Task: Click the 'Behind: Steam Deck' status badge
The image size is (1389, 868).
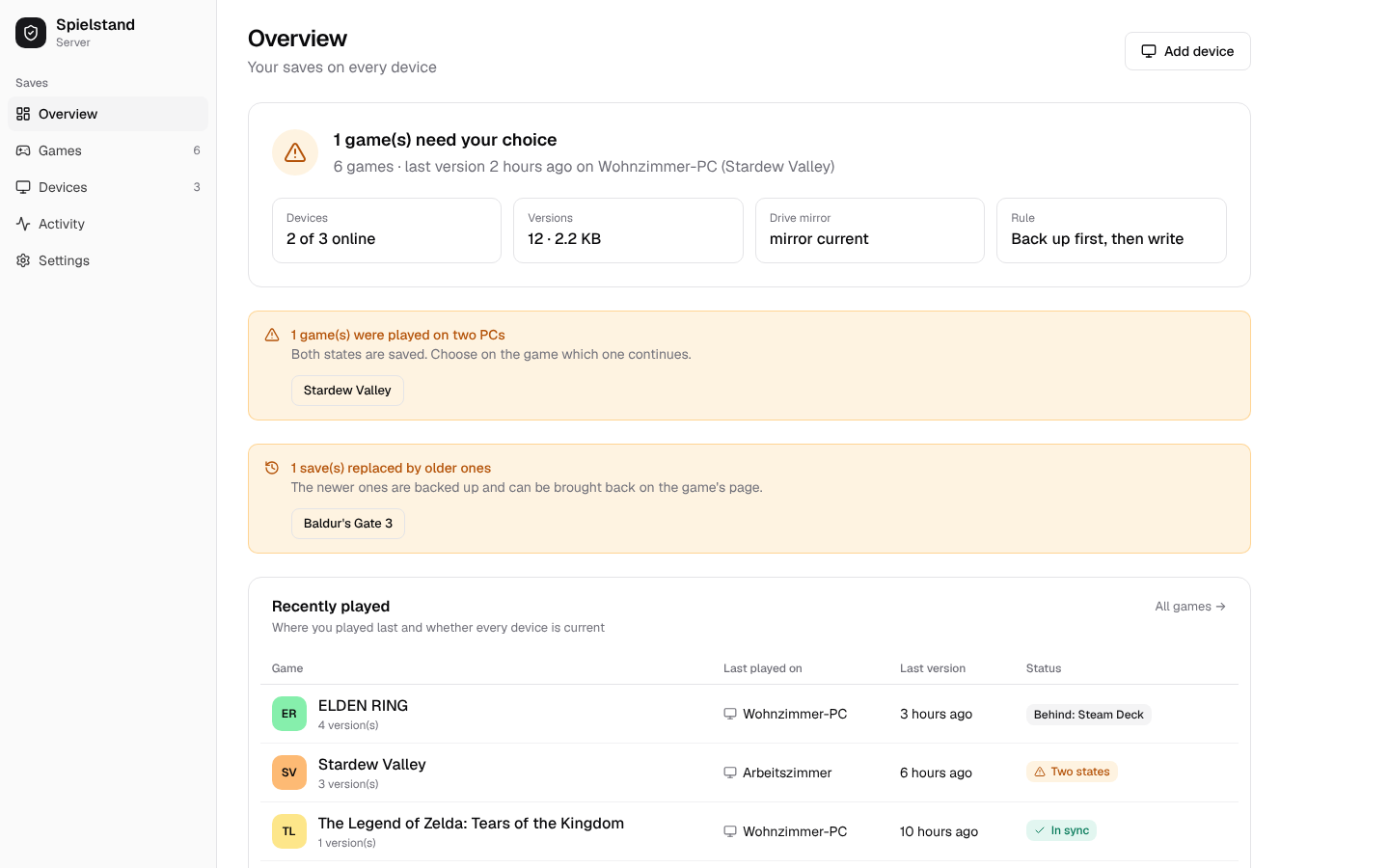Action: point(1088,715)
